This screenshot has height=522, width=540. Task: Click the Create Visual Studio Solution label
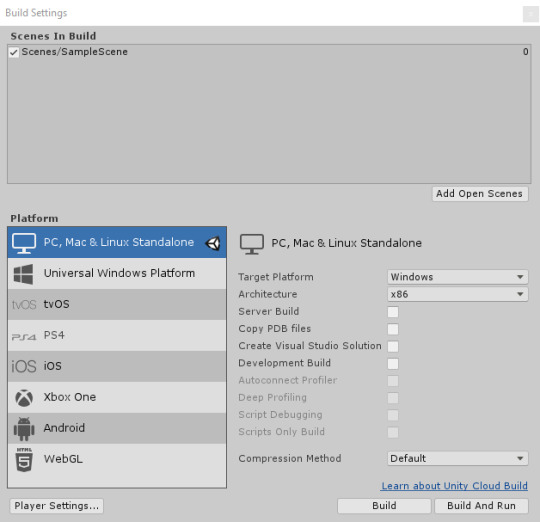(x=310, y=346)
